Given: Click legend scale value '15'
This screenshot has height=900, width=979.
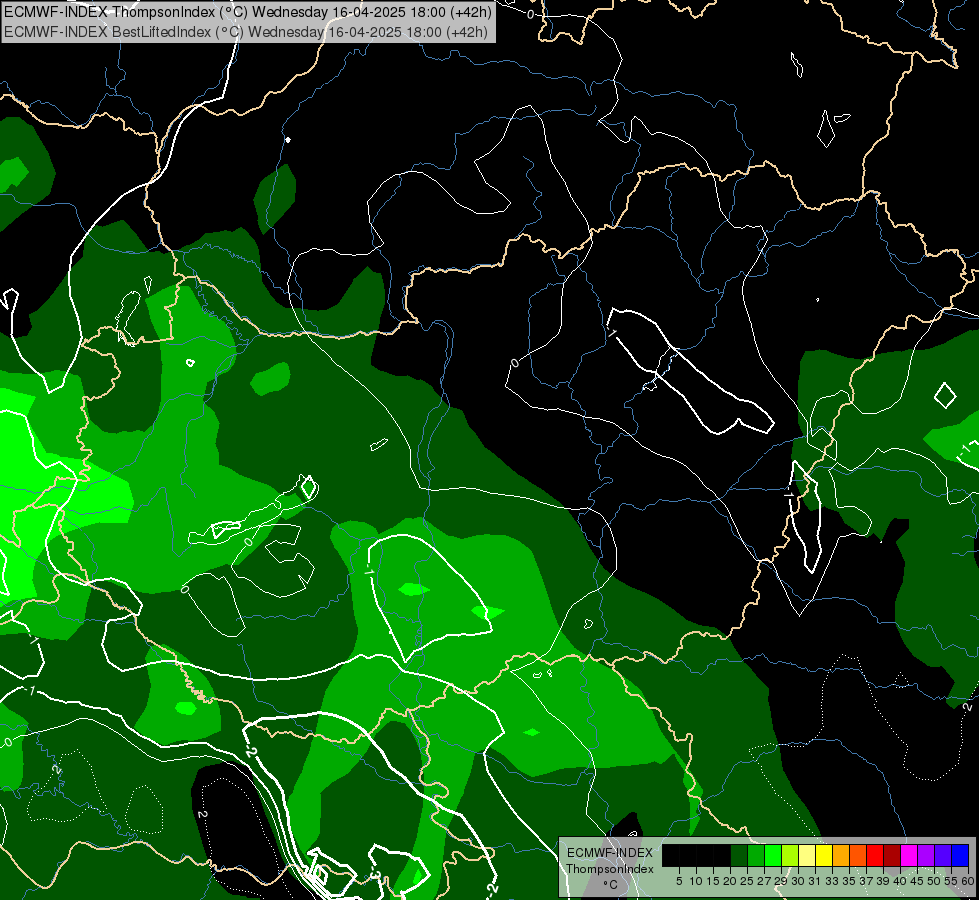Looking at the screenshot, I should [713, 881].
